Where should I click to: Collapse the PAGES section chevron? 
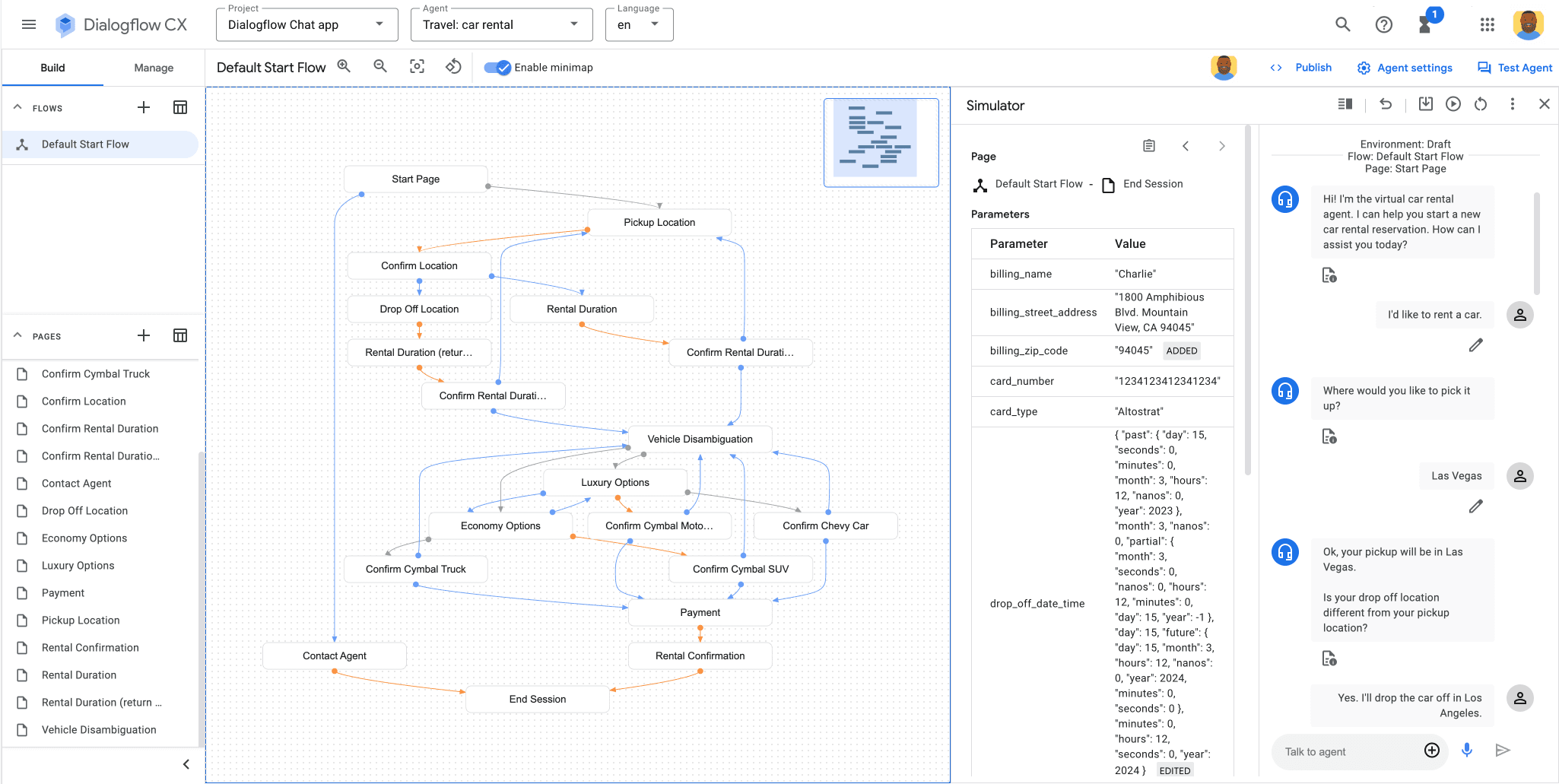tap(17, 335)
